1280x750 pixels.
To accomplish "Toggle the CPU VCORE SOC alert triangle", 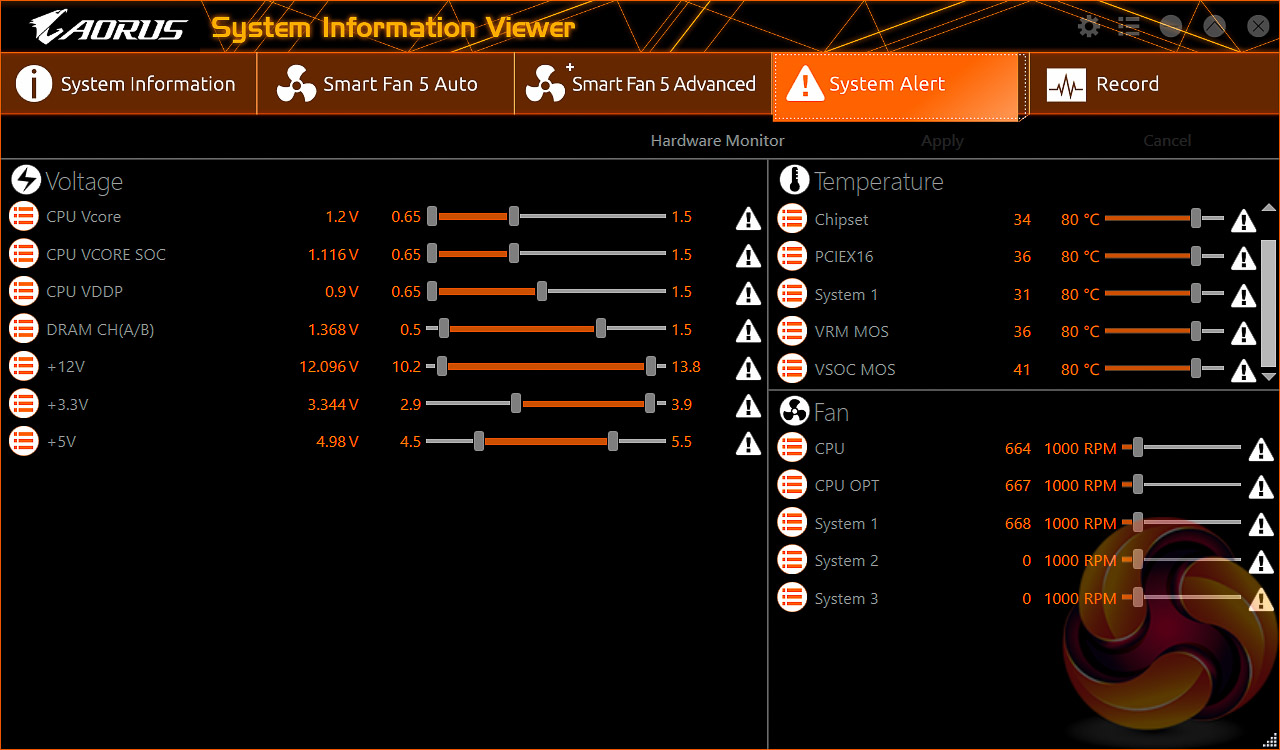I will coord(748,256).
